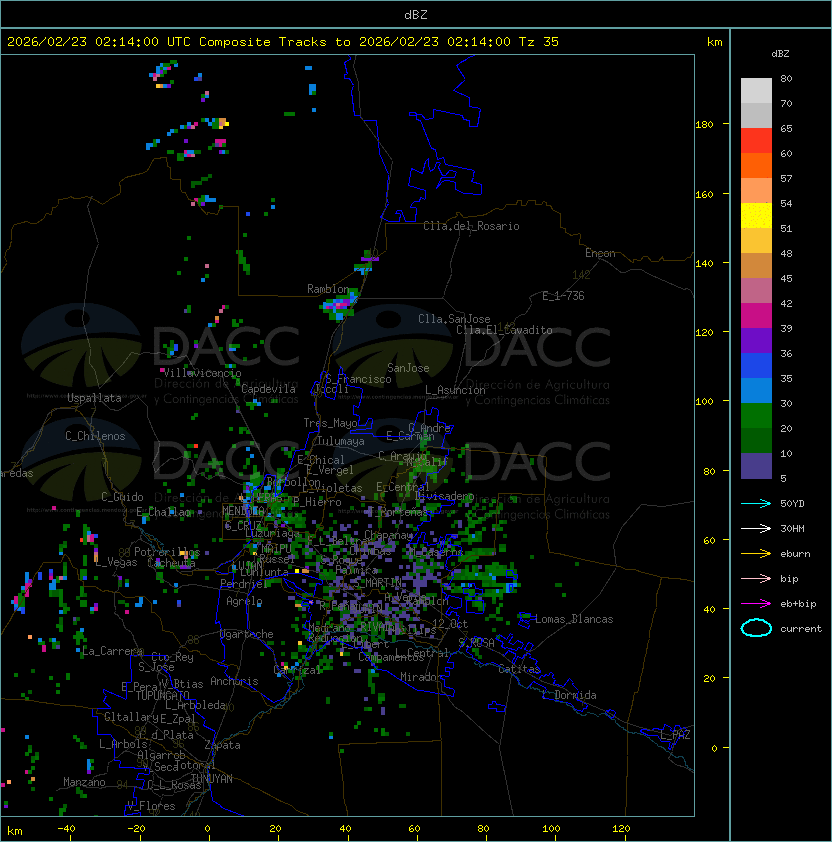Click the eb+bip magenta arrow legend icon
Image resolution: width=832 pixels, height=842 pixels.
click(756, 604)
